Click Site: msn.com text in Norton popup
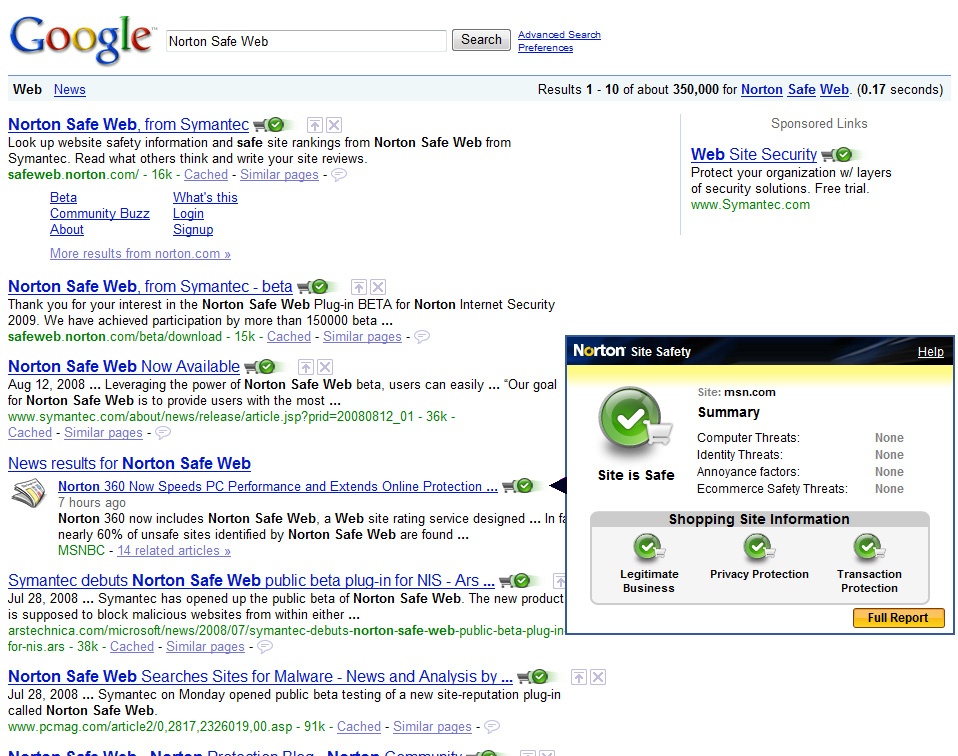This screenshot has height=756, width=958. click(x=736, y=392)
